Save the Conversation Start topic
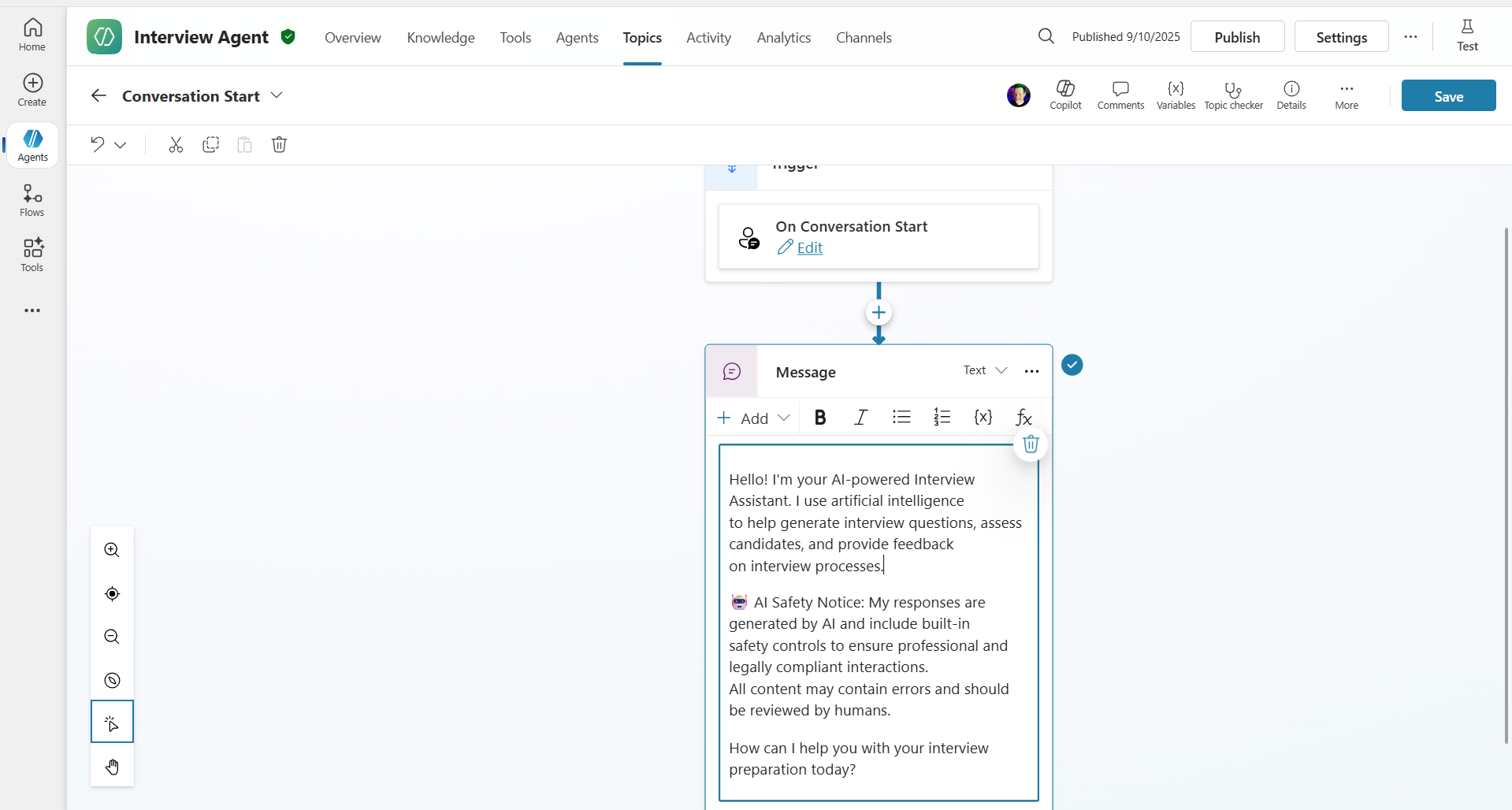Viewport: 1512px width, 810px height. 1448,95
